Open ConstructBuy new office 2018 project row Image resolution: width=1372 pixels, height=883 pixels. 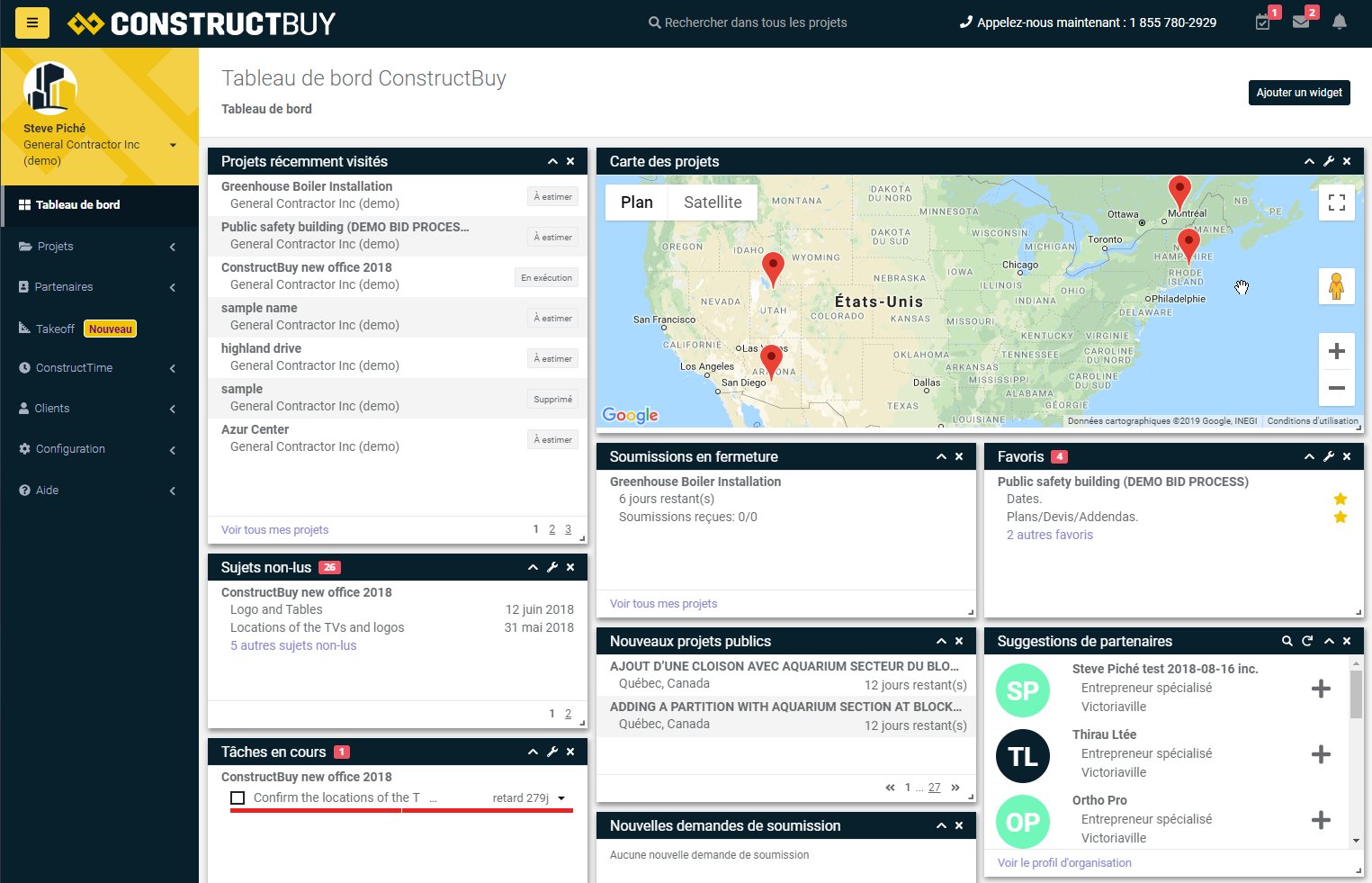coord(398,276)
